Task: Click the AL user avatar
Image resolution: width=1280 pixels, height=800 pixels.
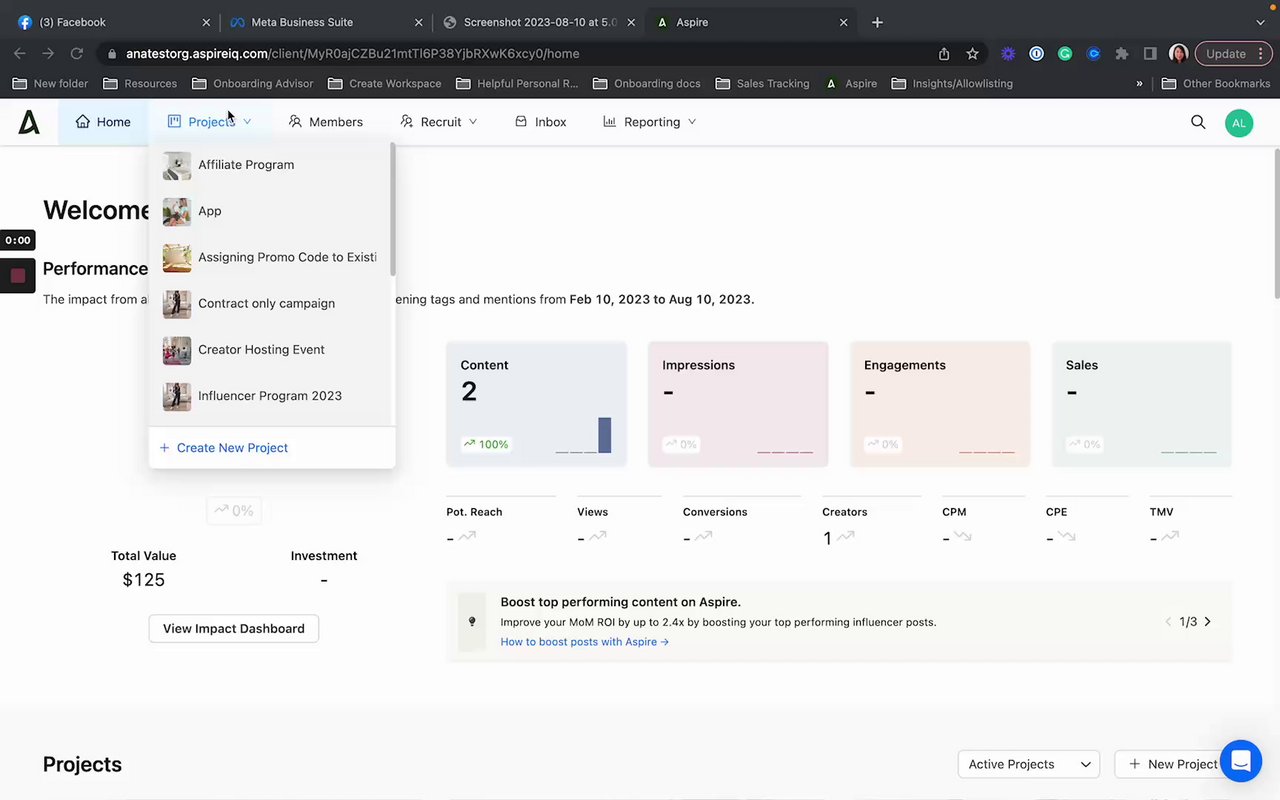Action: [x=1238, y=123]
